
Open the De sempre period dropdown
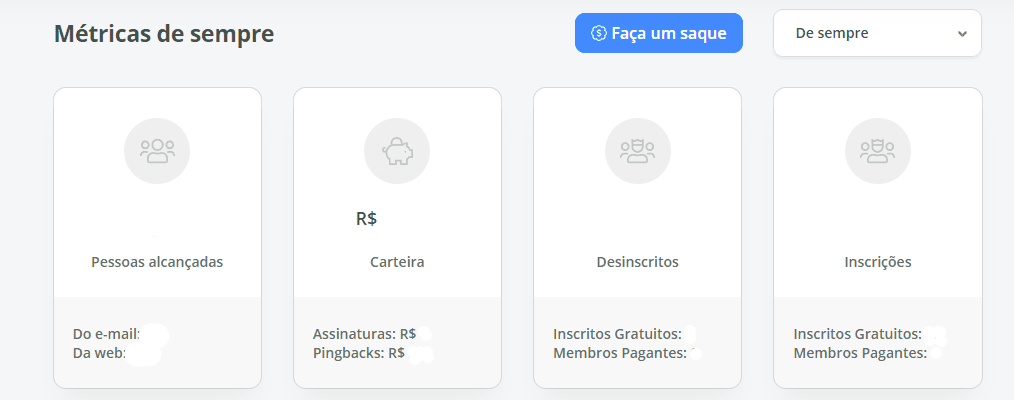tap(876, 33)
